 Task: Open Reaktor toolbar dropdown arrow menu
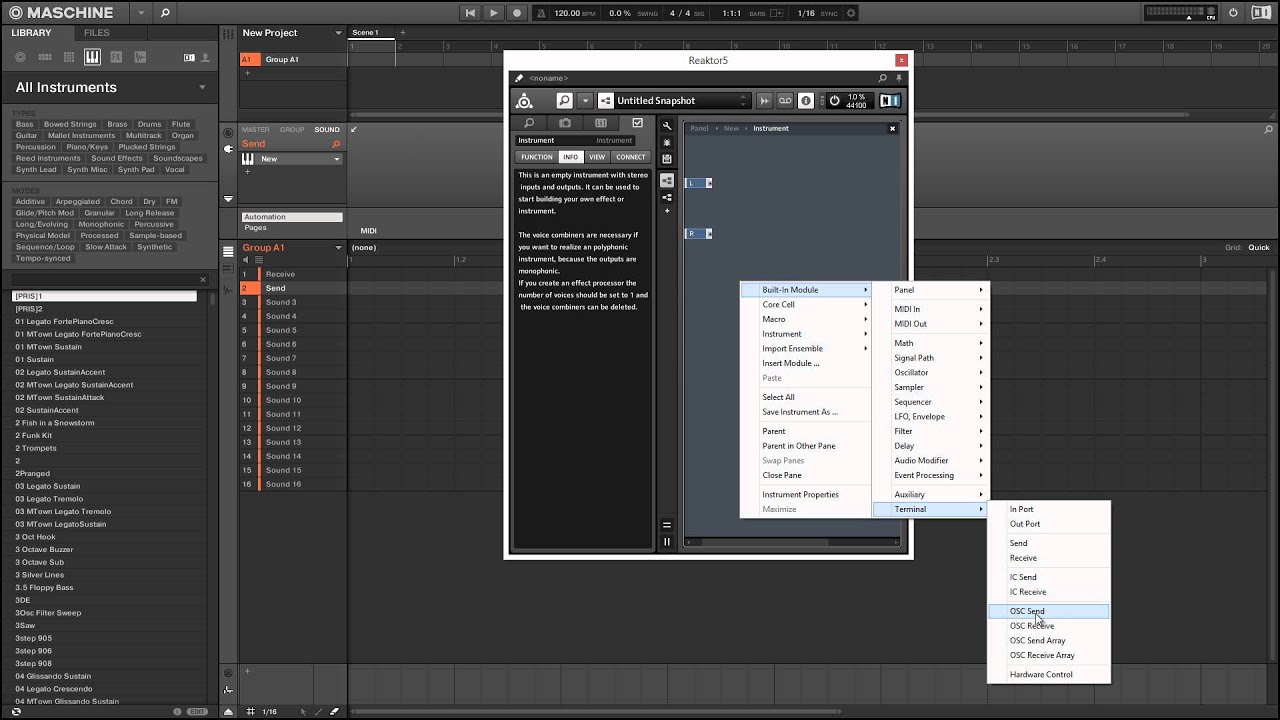point(586,101)
